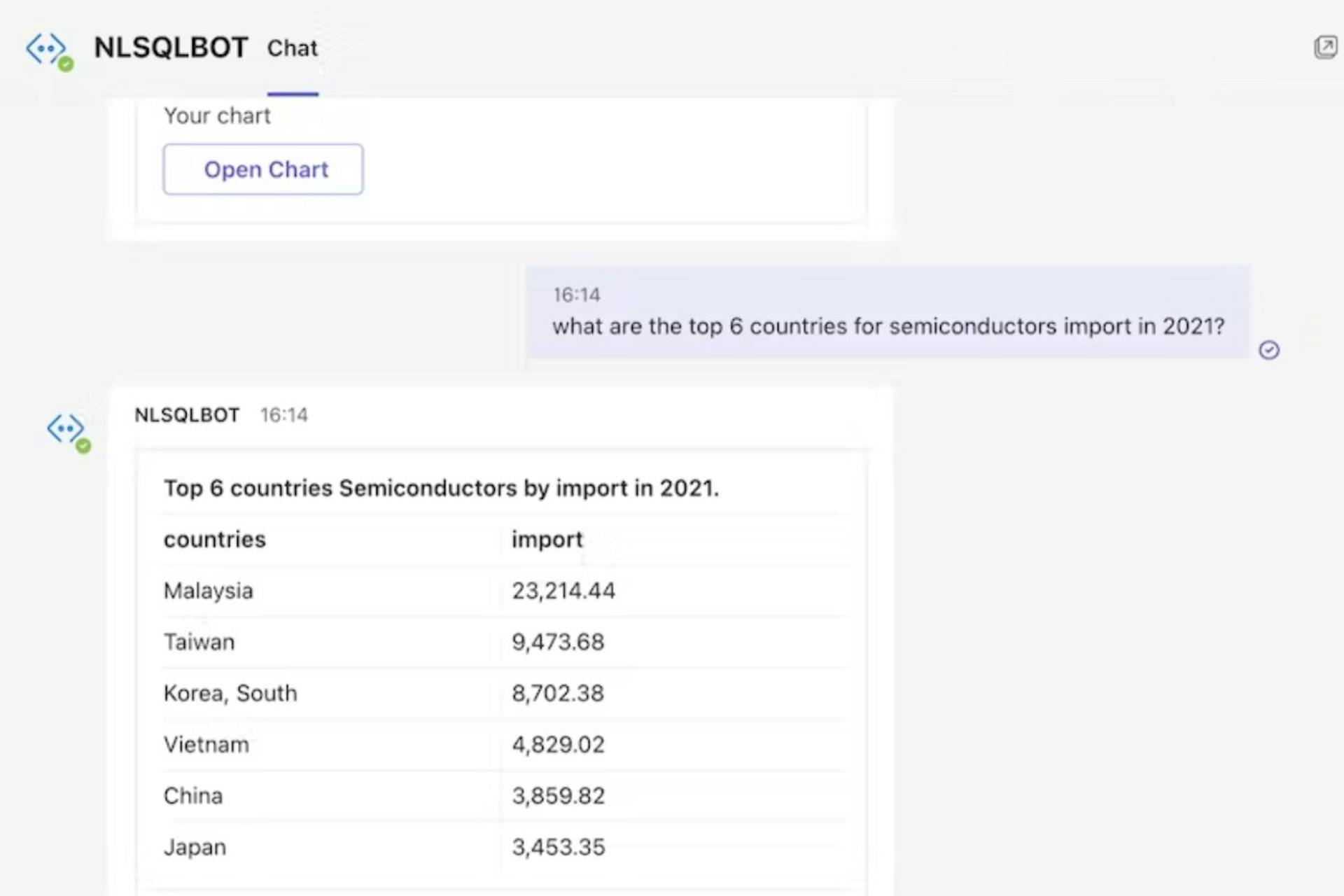Image resolution: width=1344 pixels, height=896 pixels.
Task: Click the pop-out chat icon
Action: (x=1325, y=48)
